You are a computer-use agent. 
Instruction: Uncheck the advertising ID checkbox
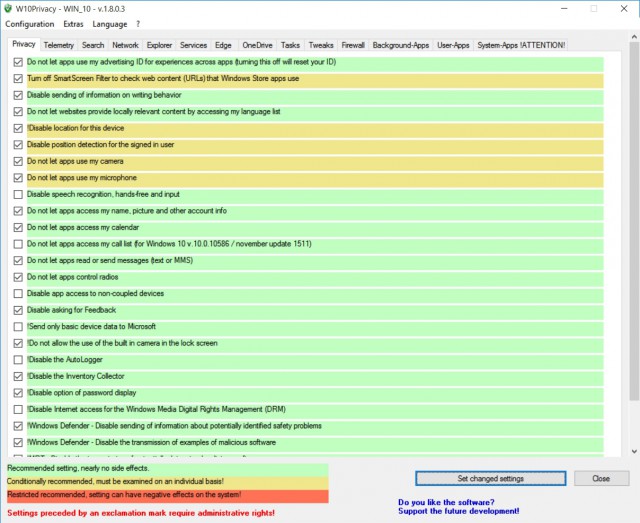pos(18,62)
